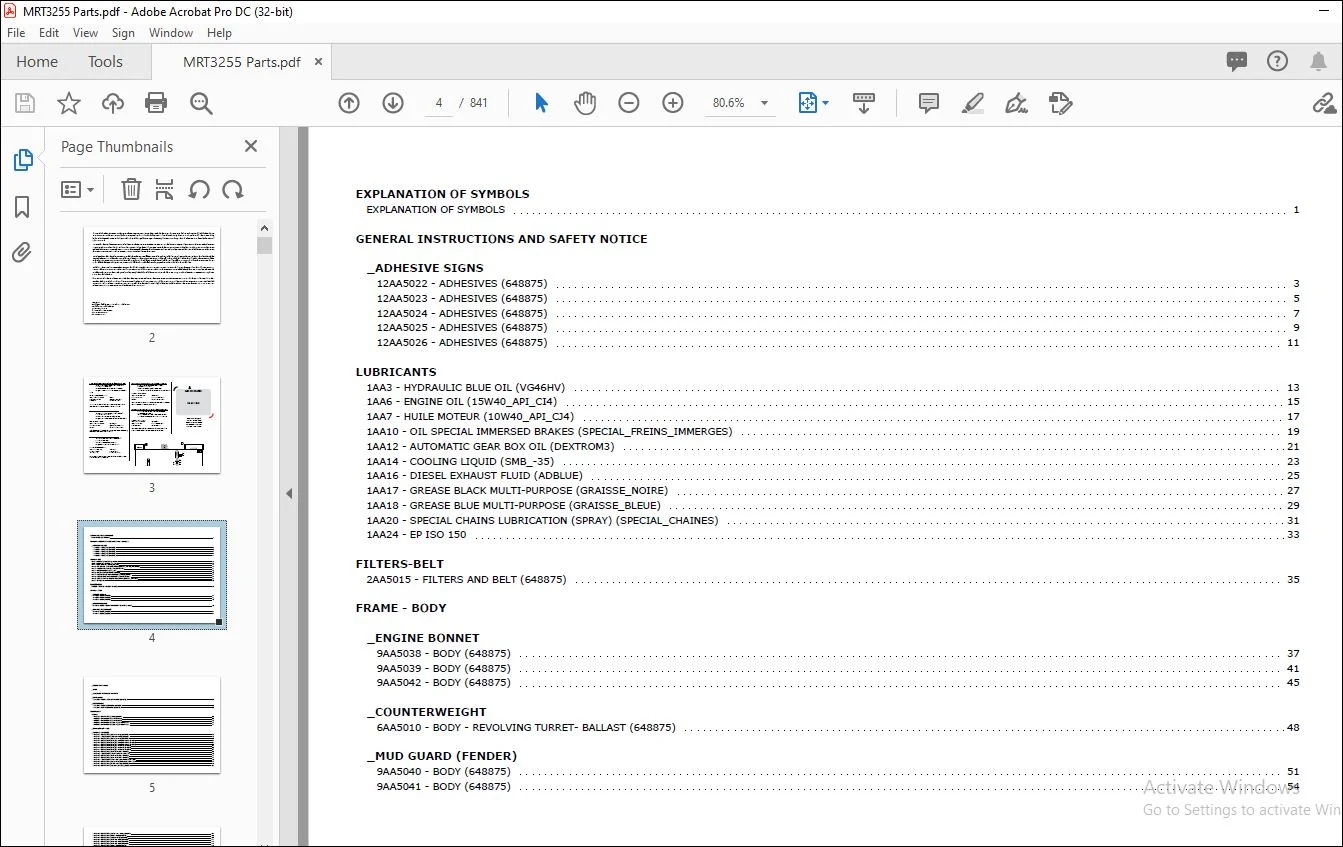Click the print pages thumbnail option icon
This screenshot has width=1343, height=847.
(165, 189)
